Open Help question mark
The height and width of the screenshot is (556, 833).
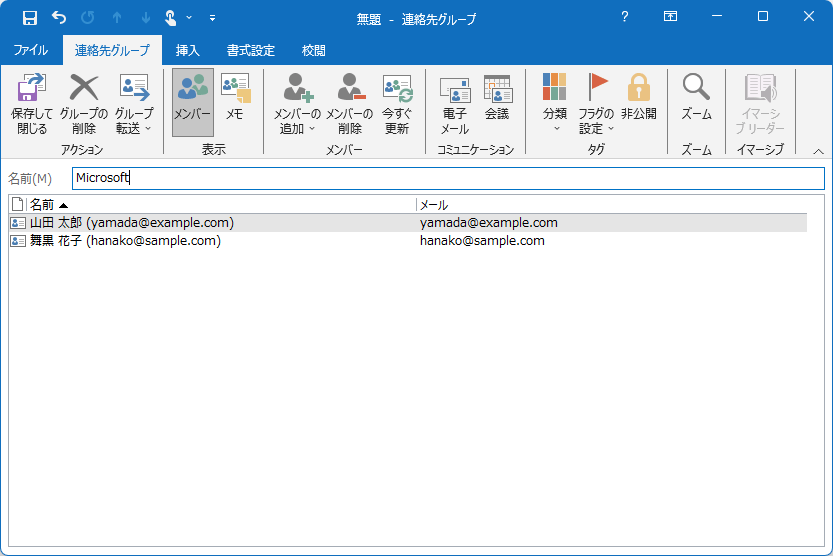click(x=625, y=17)
